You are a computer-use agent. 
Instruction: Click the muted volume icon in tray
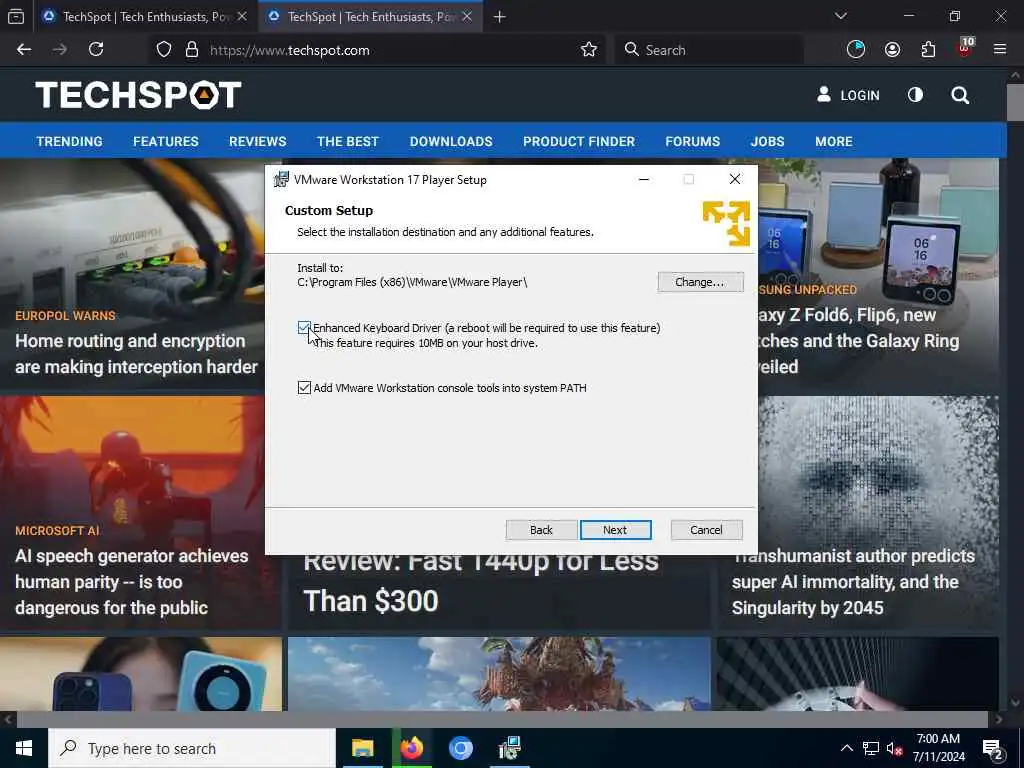pos(894,748)
